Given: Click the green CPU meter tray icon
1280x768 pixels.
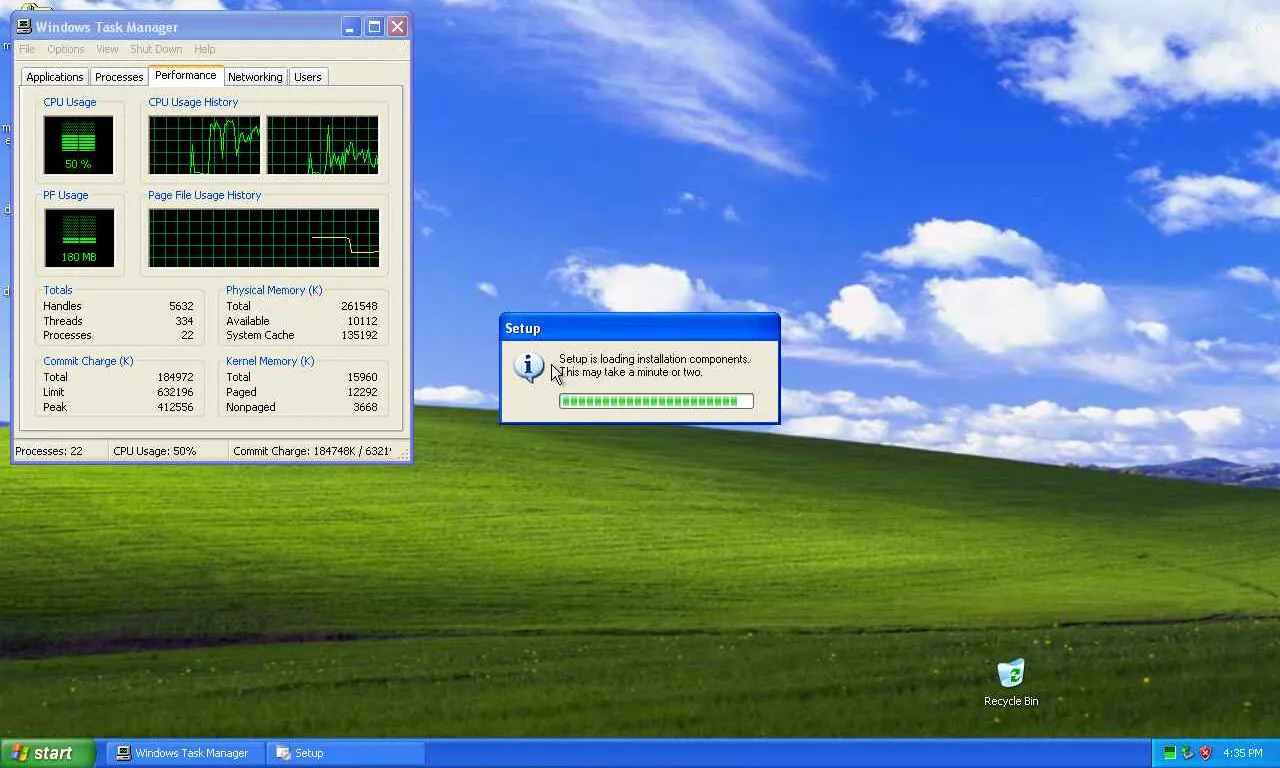Looking at the screenshot, I should point(1169,753).
